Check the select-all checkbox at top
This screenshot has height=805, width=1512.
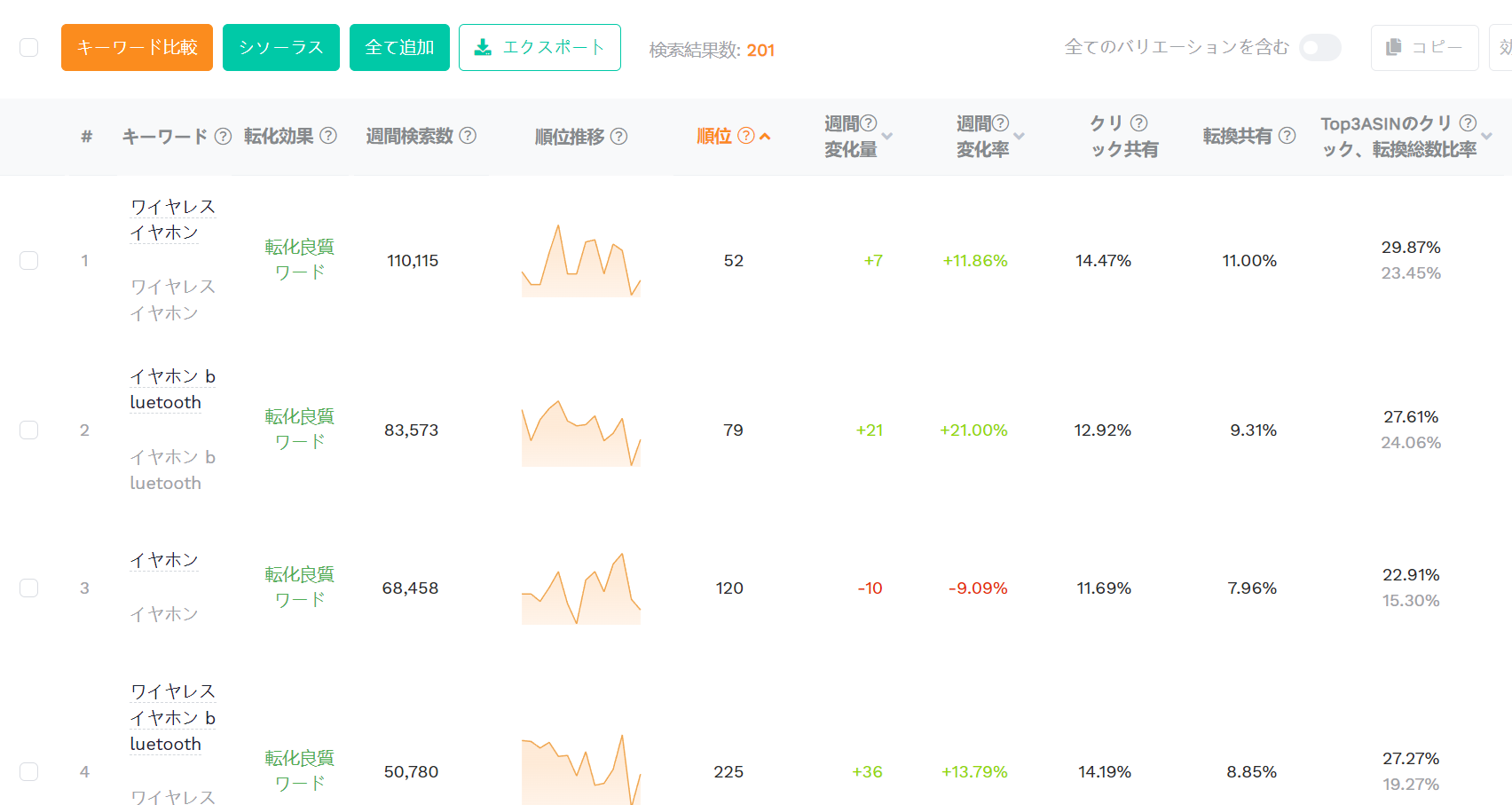(29, 48)
